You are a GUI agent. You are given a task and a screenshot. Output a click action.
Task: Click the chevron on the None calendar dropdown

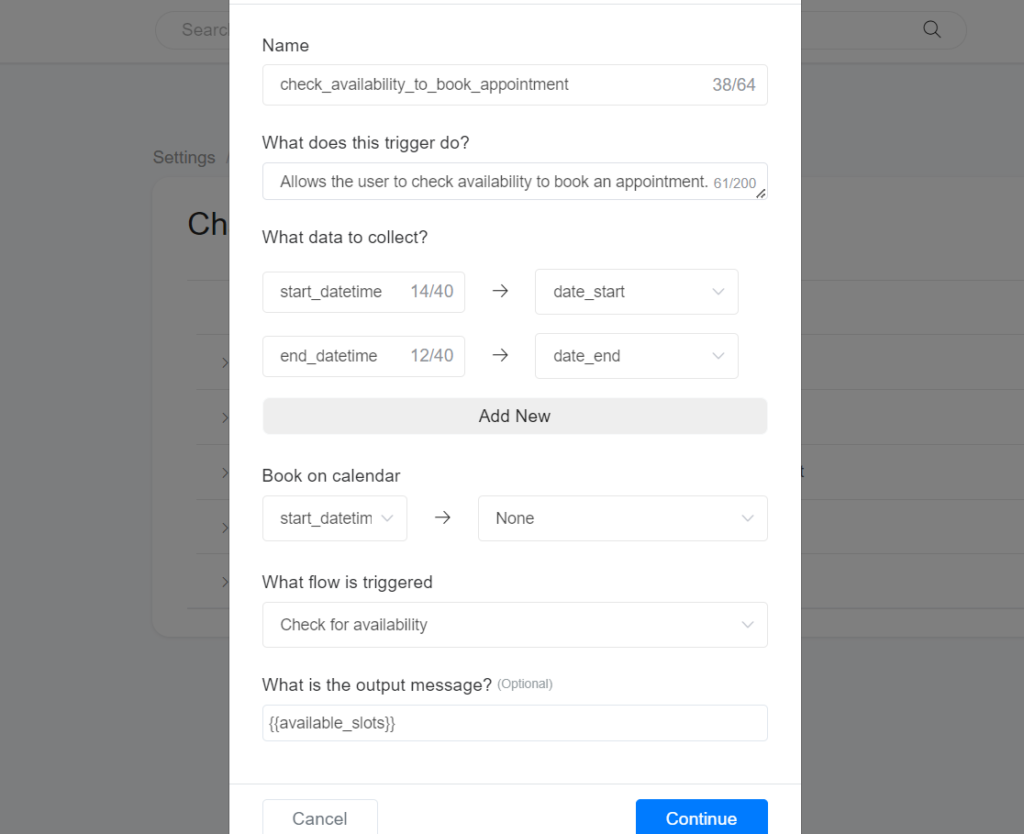coord(747,518)
